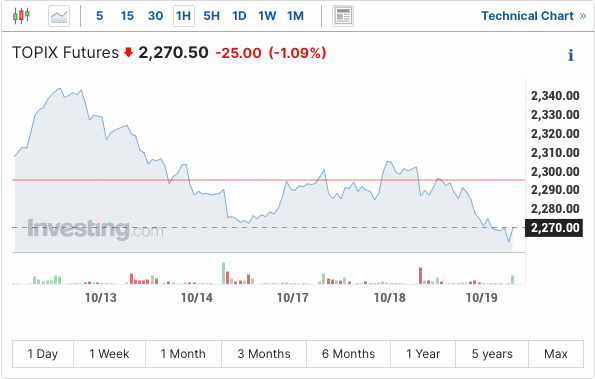Screen dimensions: 595x379
Task: Show the 1 Month range
Action: (x=183, y=354)
